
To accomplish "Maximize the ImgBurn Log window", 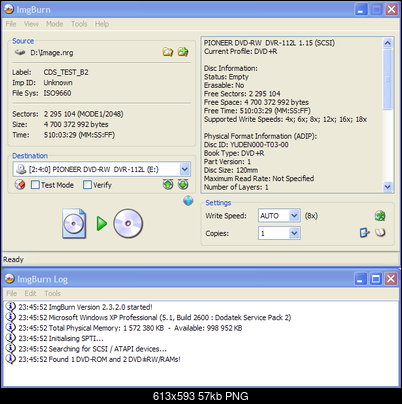I will coord(376,279).
